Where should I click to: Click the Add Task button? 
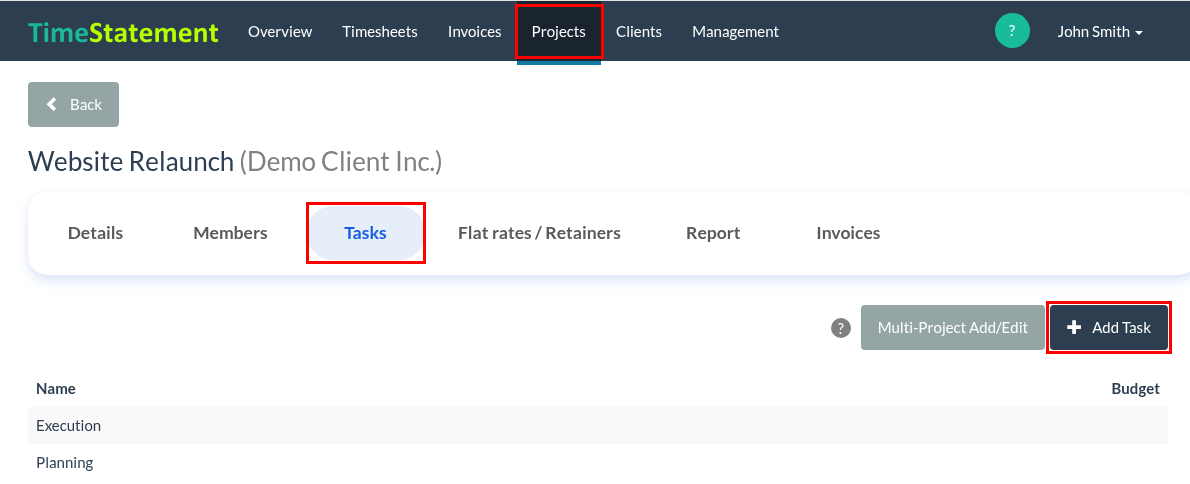tap(1109, 328)
